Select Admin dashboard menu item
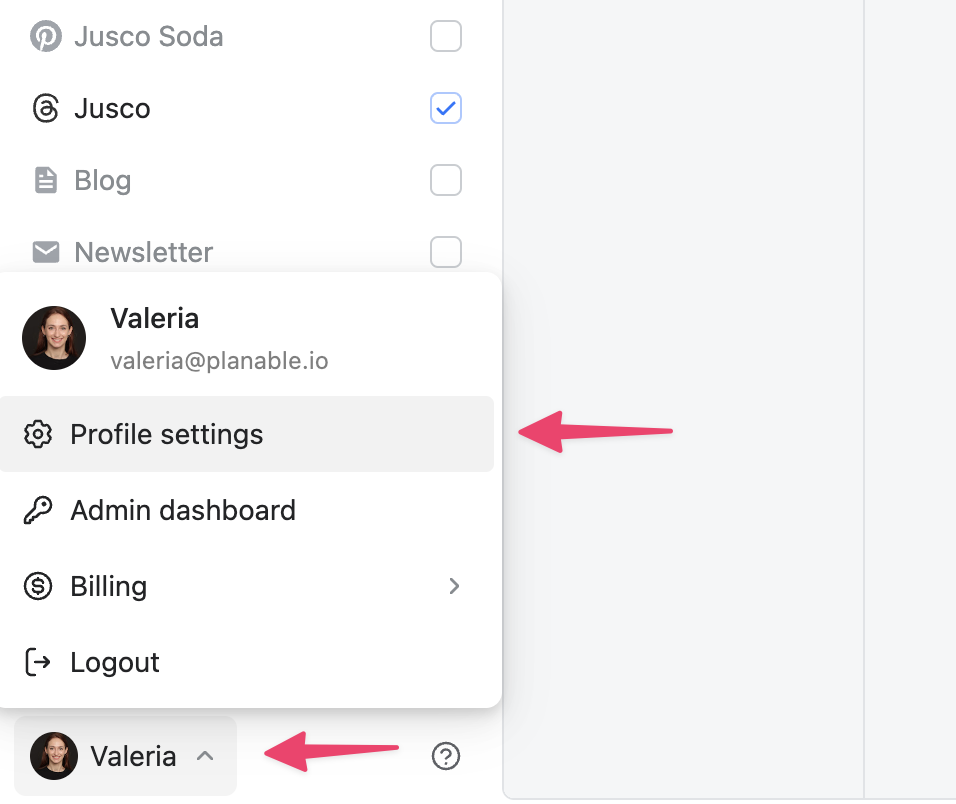 (x=182, y=510)
